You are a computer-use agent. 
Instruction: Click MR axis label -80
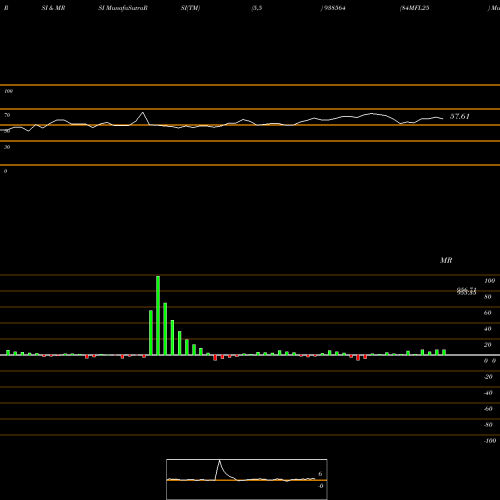tap(488, 425)
